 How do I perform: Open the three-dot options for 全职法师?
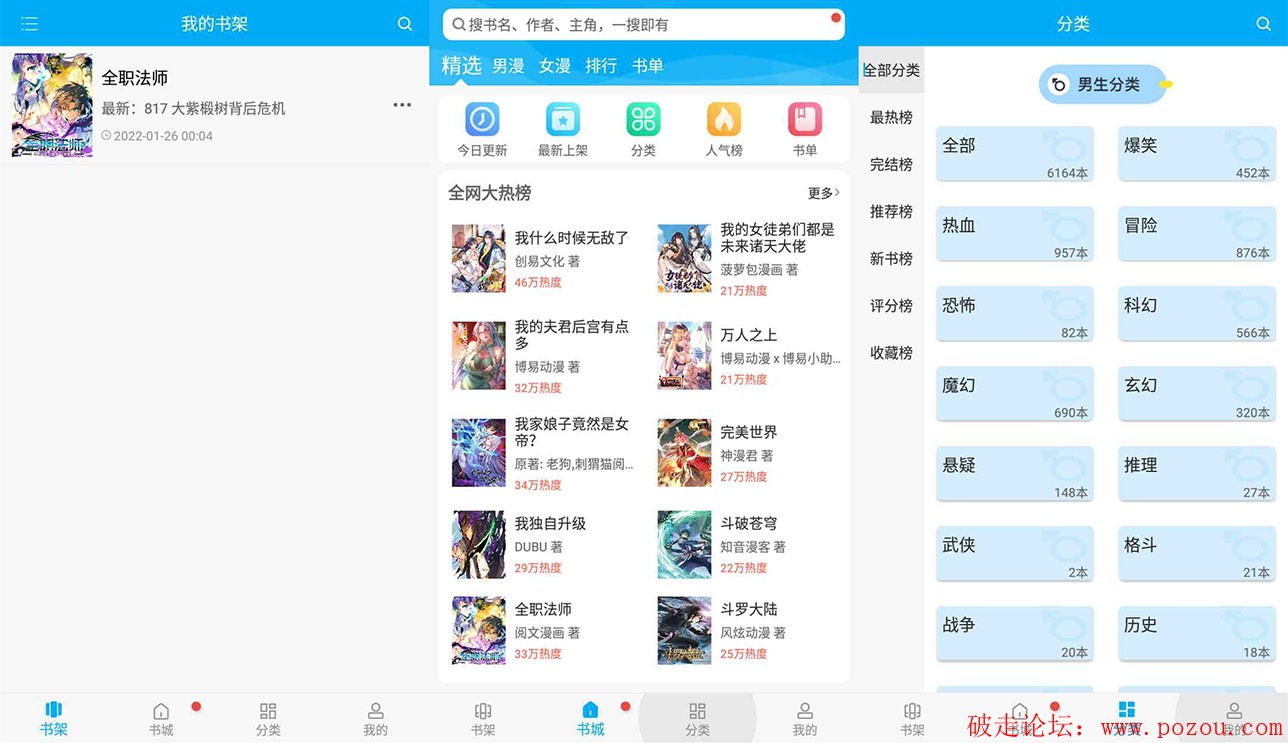(x=402, y=105)
